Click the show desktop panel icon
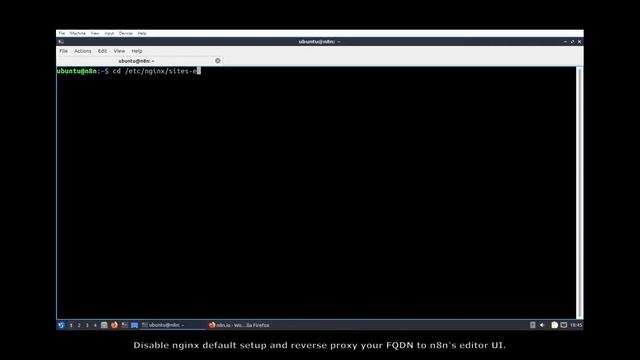640x360 pixels. pos(134,325)
